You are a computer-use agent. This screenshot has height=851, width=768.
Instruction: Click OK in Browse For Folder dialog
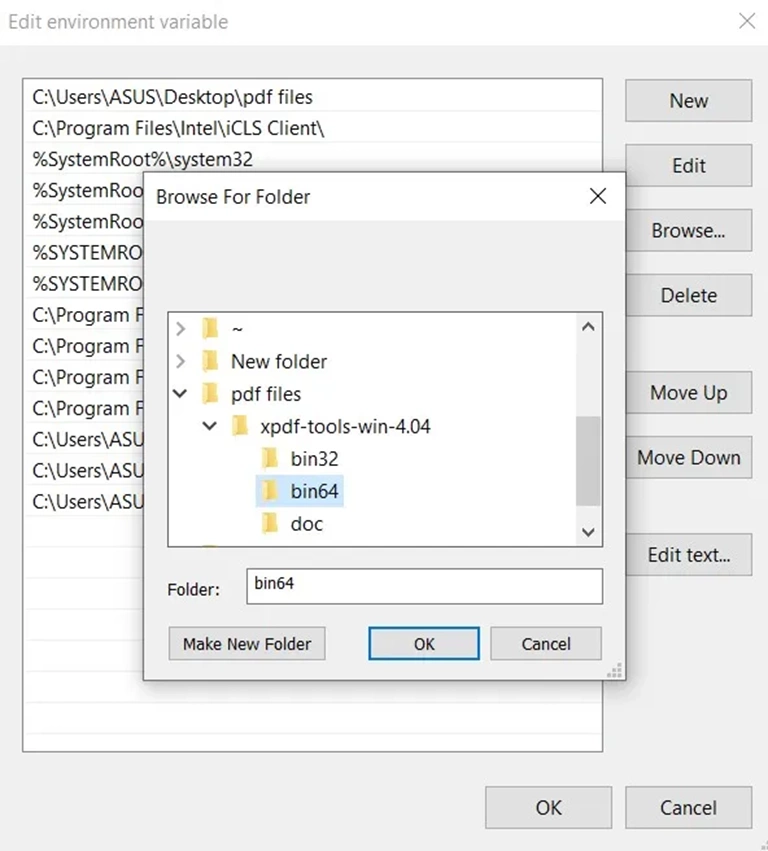tap(424, 644)
